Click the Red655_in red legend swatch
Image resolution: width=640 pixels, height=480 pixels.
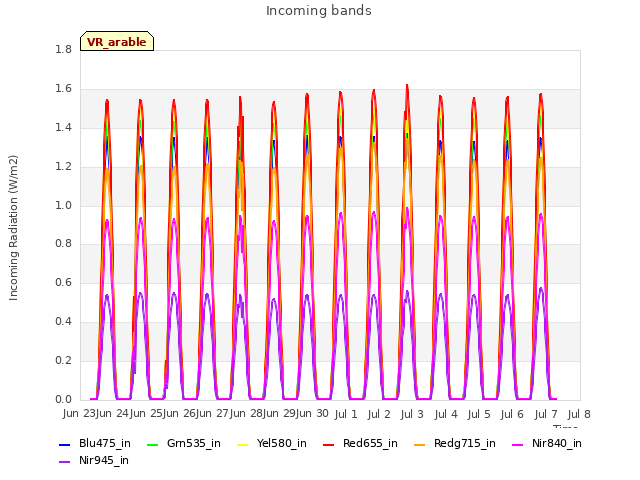[329, 444]
